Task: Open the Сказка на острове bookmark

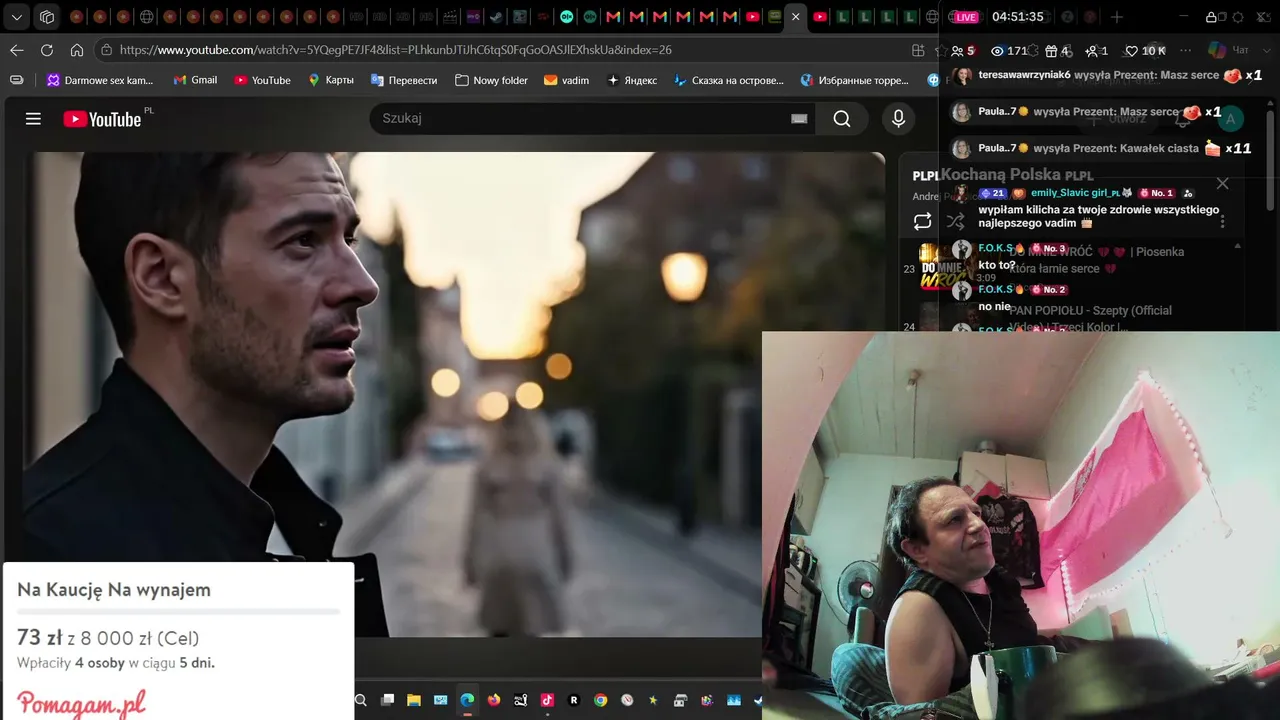Action: pyautogui.click(x=729, y=80)
